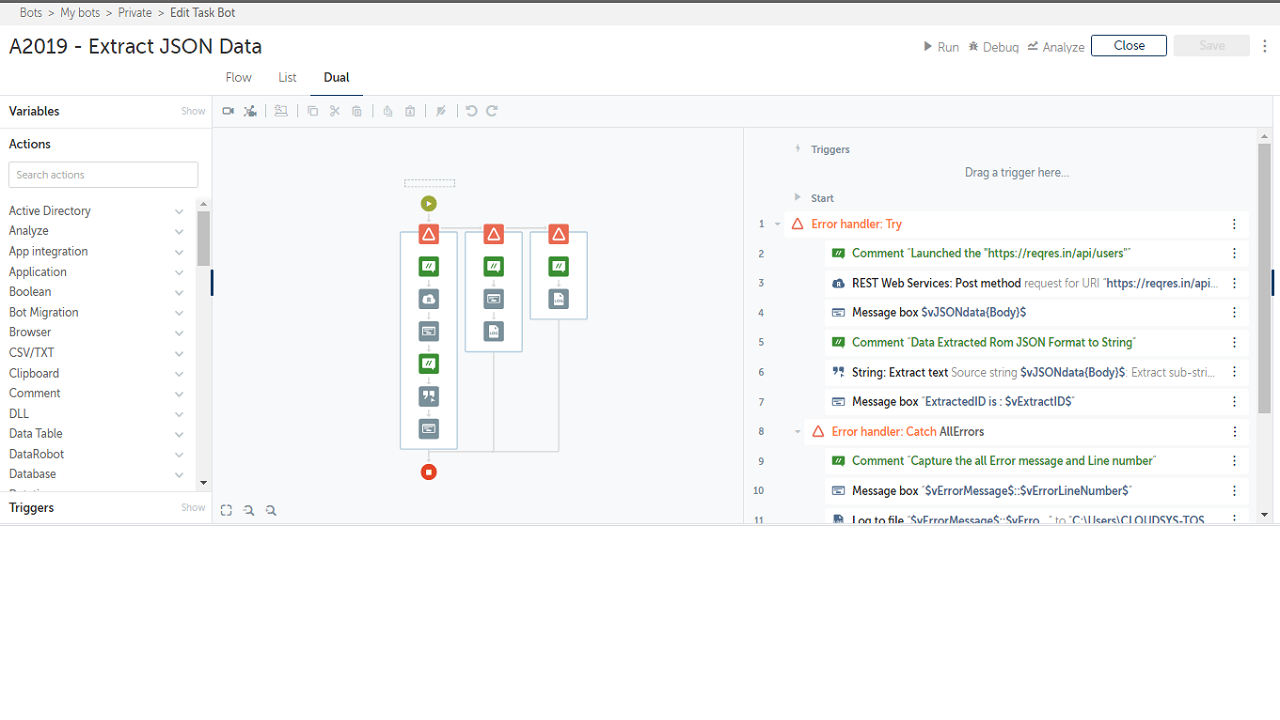This screenshot has height=720, width=1280.
Task: Undo the last change
Action: pyautogui.click(x=472, y=111)
